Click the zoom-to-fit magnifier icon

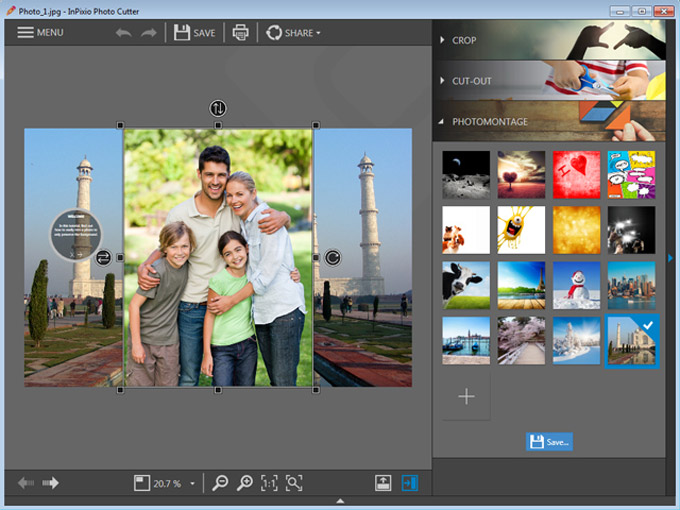coord(294,483)
